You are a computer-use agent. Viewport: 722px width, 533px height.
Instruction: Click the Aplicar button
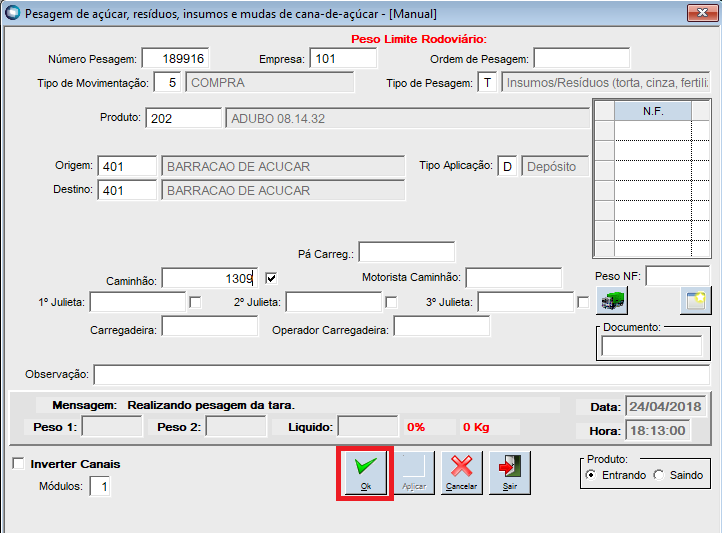point(413,473)
